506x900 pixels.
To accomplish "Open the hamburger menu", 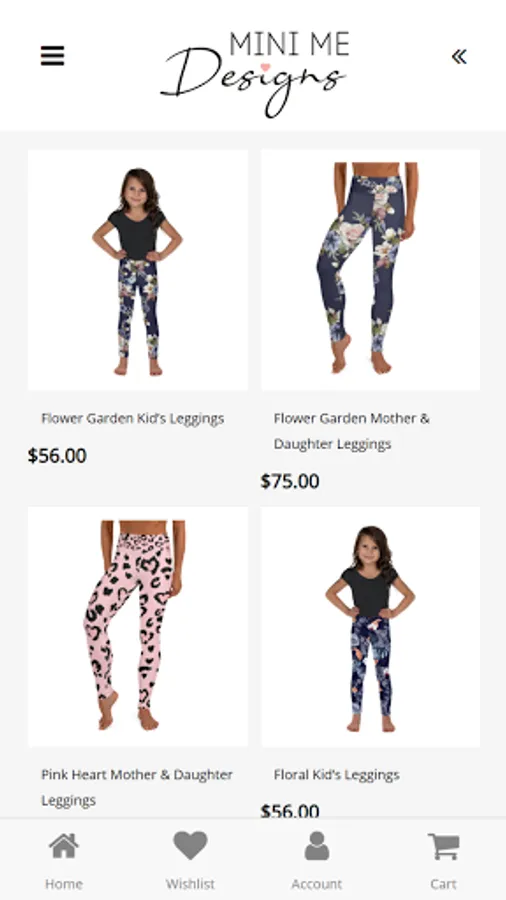I will point(52,56).
